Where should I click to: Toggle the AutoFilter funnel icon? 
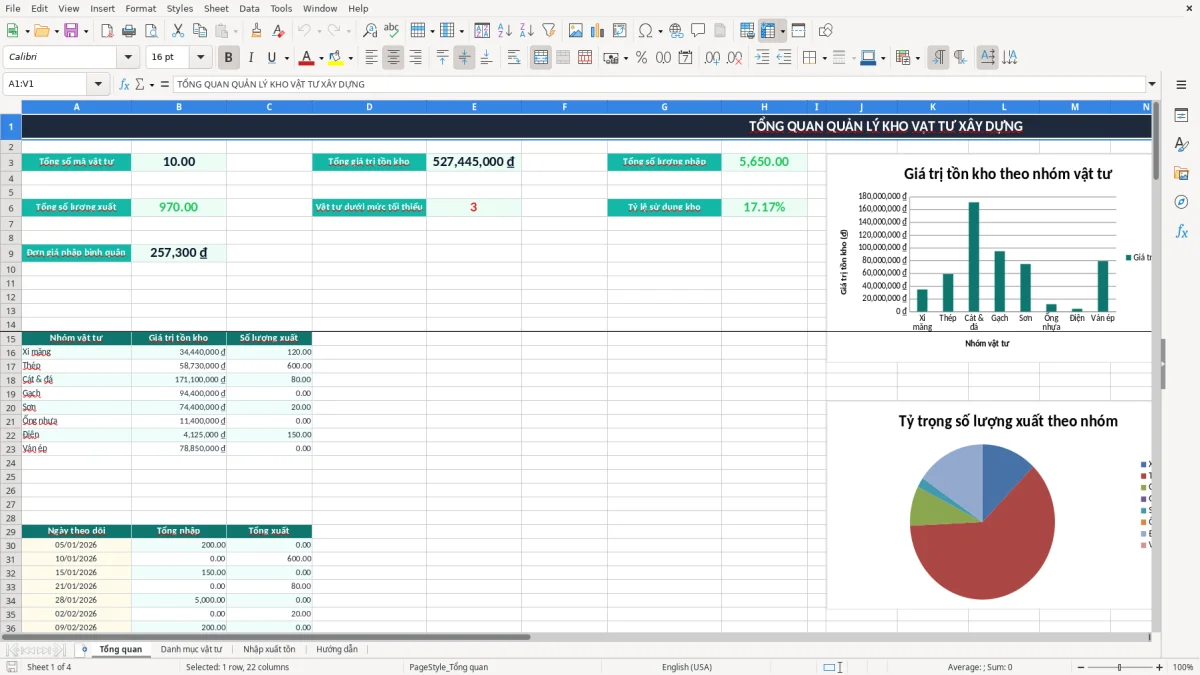click(549, 31)
